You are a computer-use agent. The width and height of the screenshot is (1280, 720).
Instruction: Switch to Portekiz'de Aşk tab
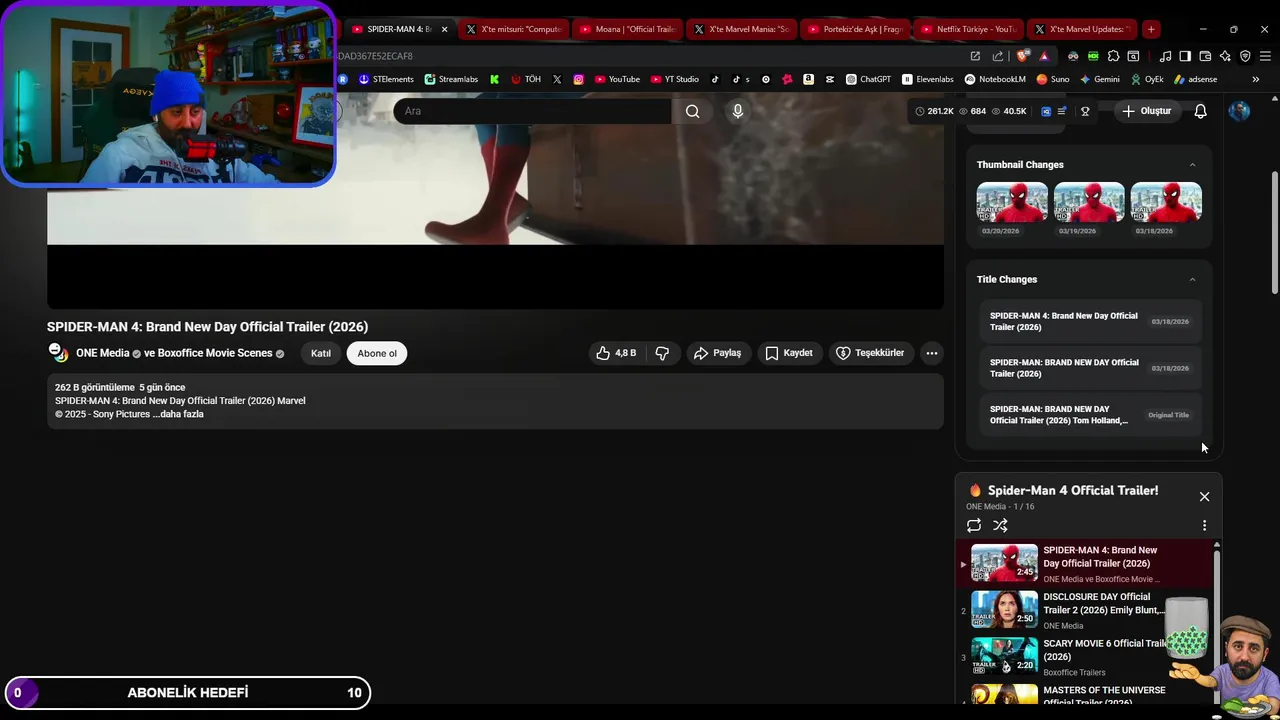pyautogui.click(x=857, y=29)
